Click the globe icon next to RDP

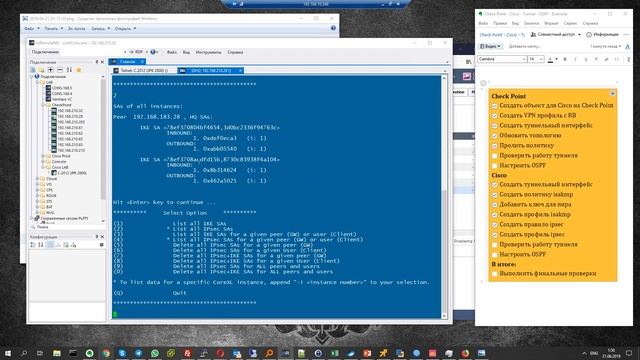click(153, 52)
